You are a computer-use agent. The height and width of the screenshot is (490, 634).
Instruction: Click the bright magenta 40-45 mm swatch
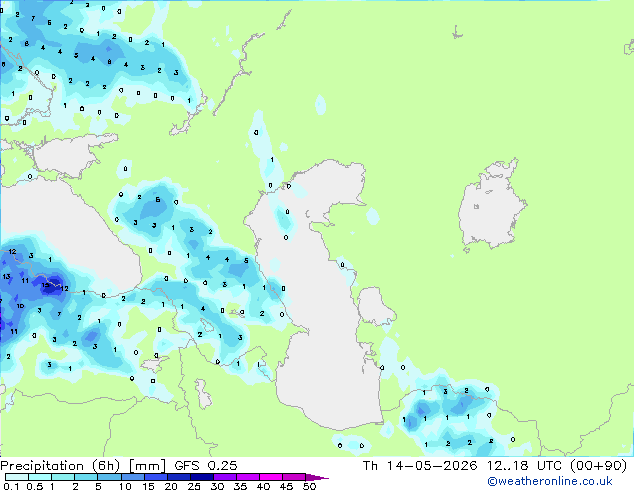click(271, 477)
